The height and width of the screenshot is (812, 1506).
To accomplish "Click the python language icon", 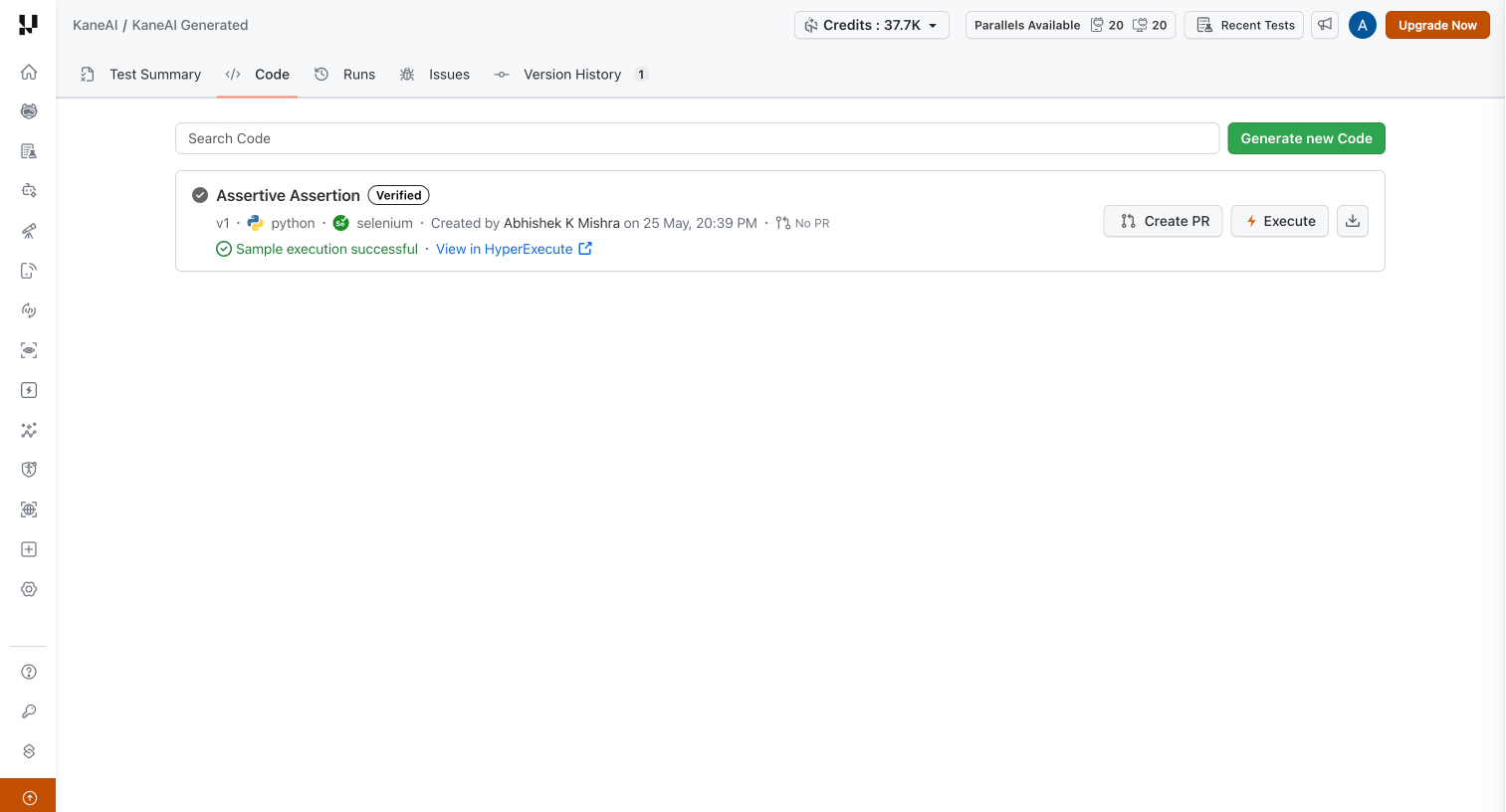I will pos(256,223).
